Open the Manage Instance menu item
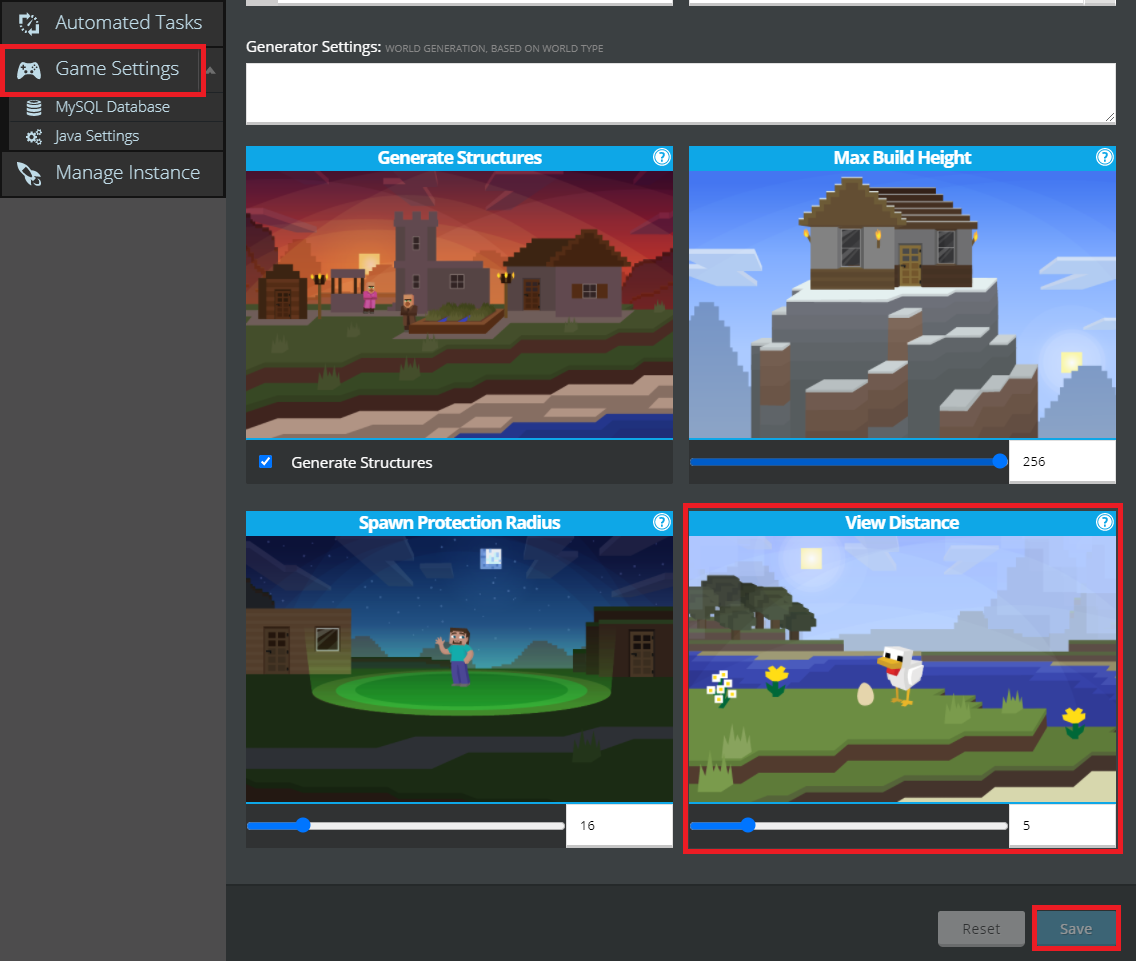The image size is (1136, 961). click(110, 172)
